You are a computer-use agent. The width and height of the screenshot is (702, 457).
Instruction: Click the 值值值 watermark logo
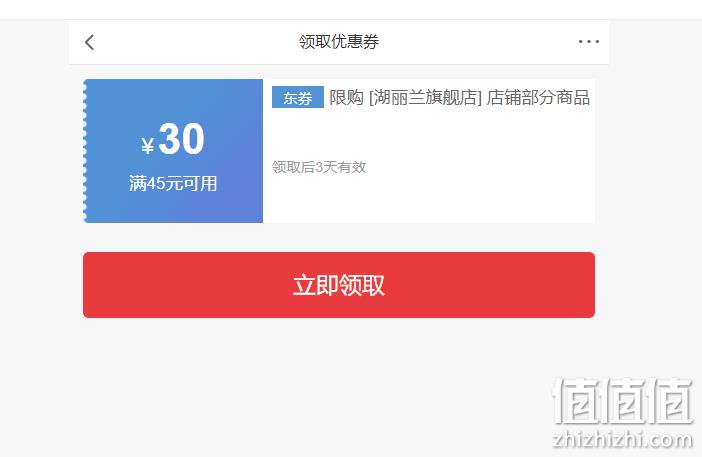[x=623, y=401]
